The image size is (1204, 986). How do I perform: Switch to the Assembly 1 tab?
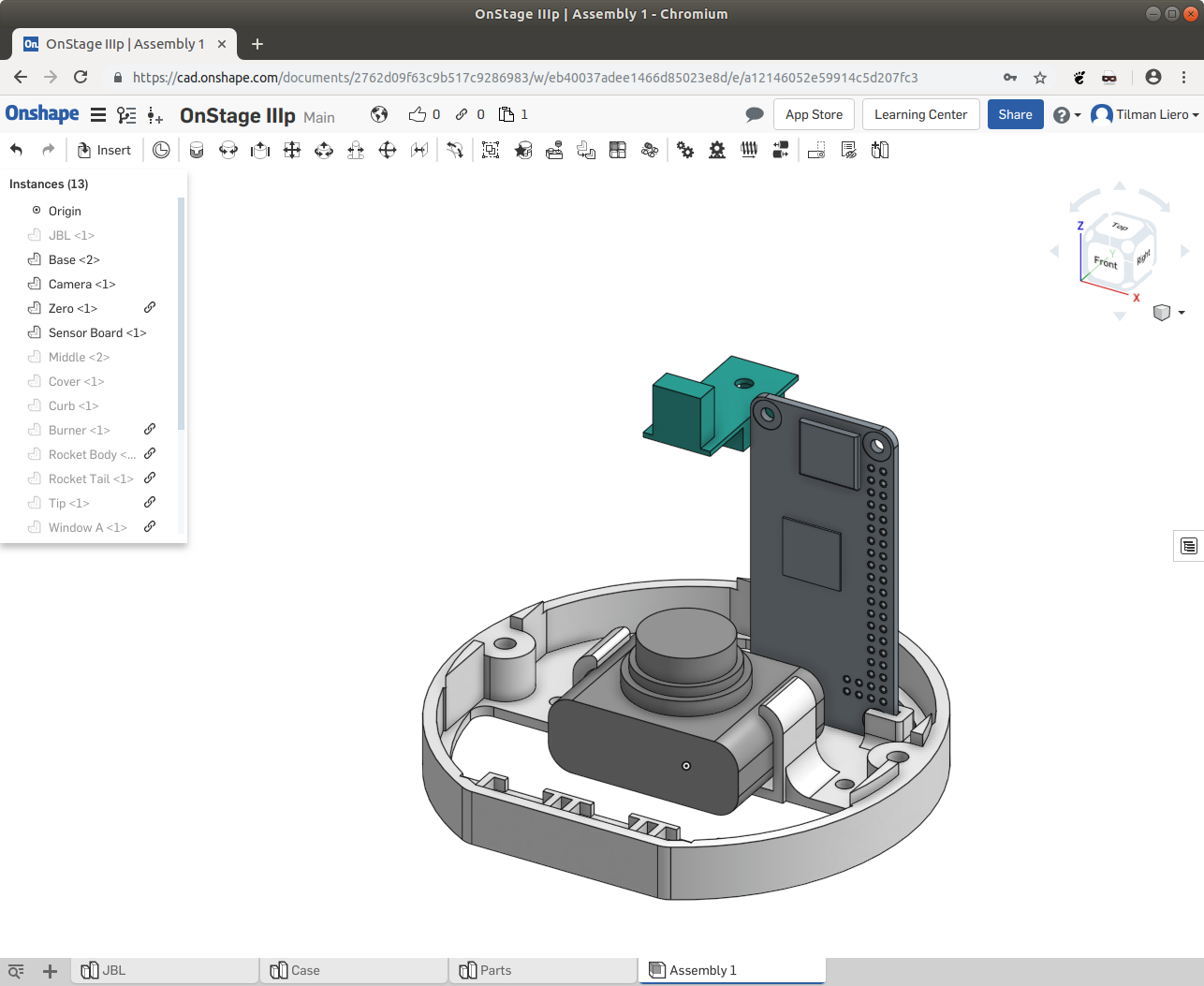(x=732, y=970)
